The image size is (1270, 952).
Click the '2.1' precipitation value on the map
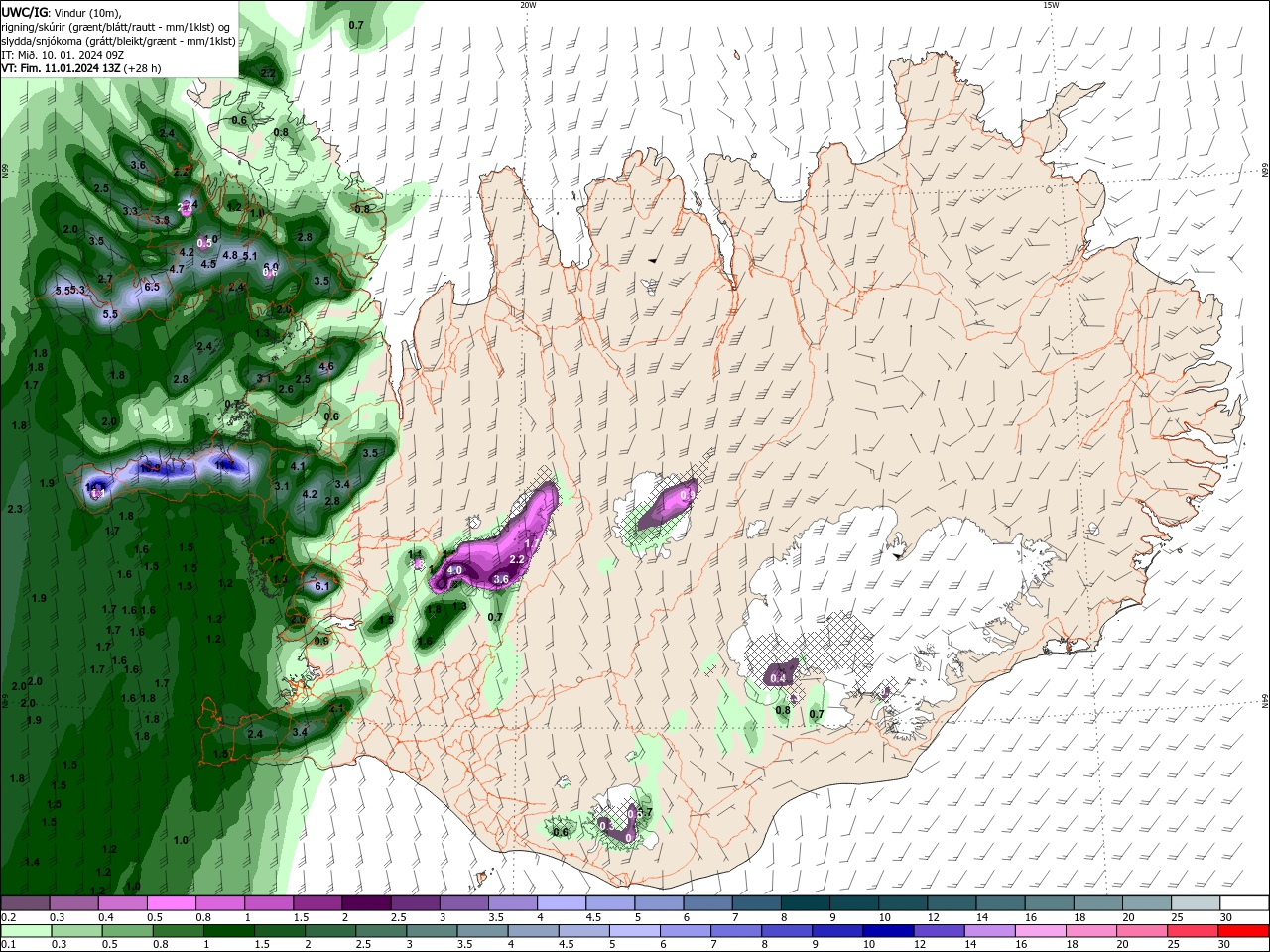[335, 709]
